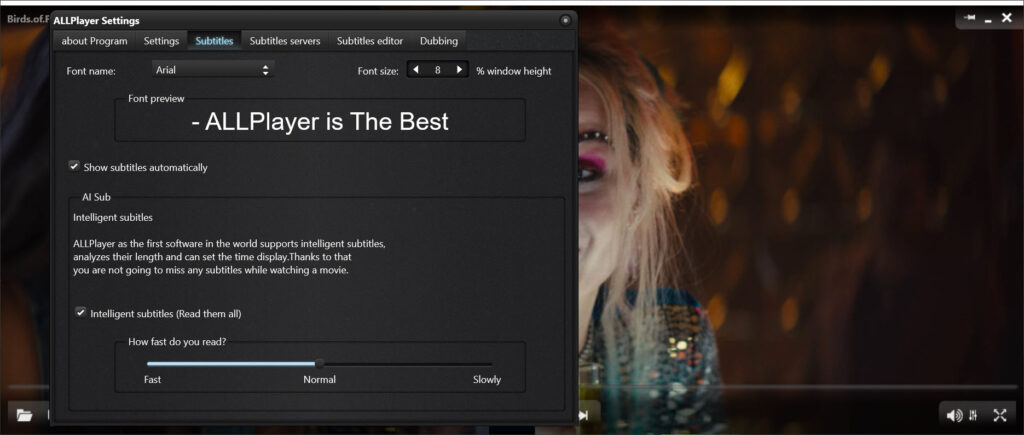Click the 'Intelligent subitles' heading text
1024x435 pixels.
[113, 217]
